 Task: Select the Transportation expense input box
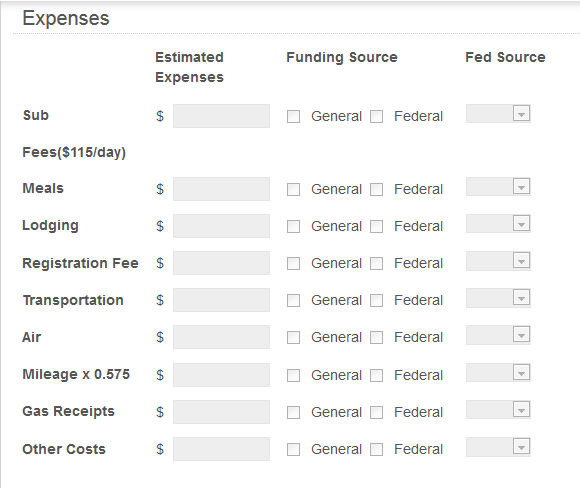[x=221, y=300]
